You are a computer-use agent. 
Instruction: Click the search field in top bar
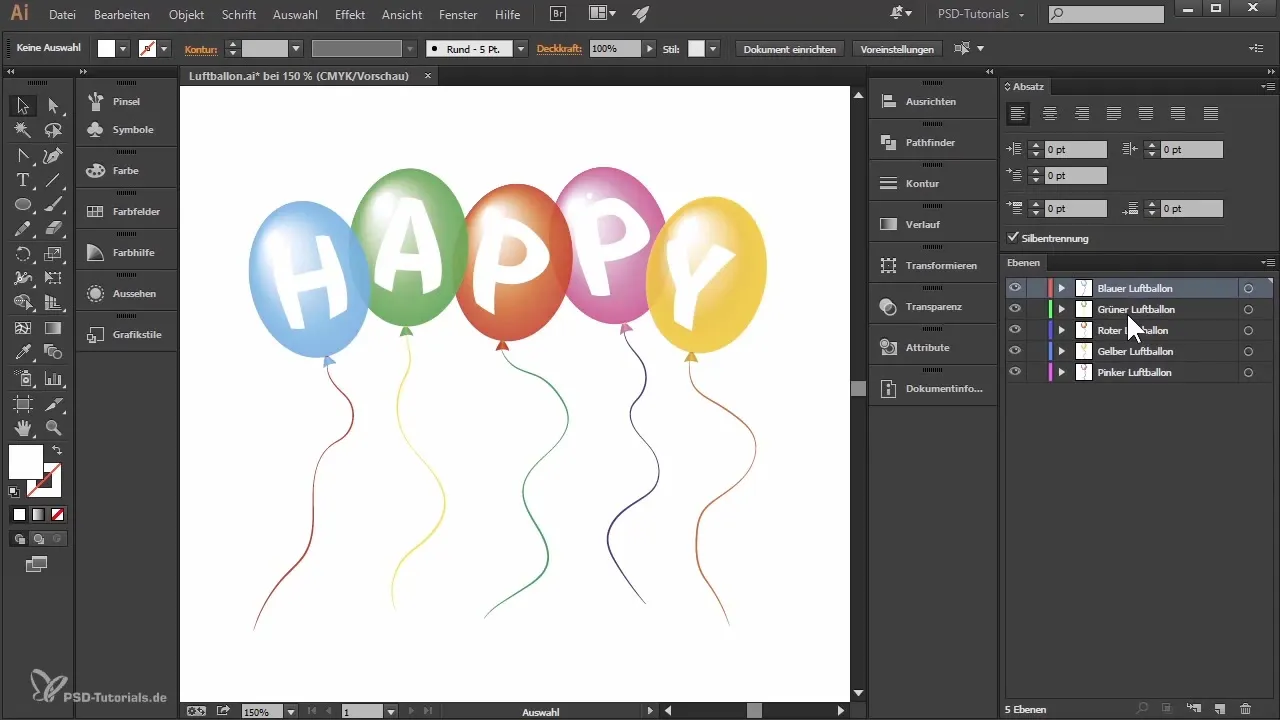(x=1107, y=14)
